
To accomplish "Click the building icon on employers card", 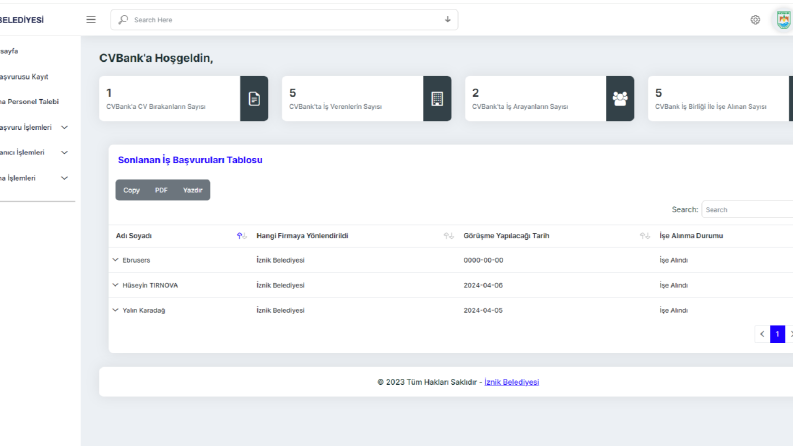I will click(x=437, y=99).
